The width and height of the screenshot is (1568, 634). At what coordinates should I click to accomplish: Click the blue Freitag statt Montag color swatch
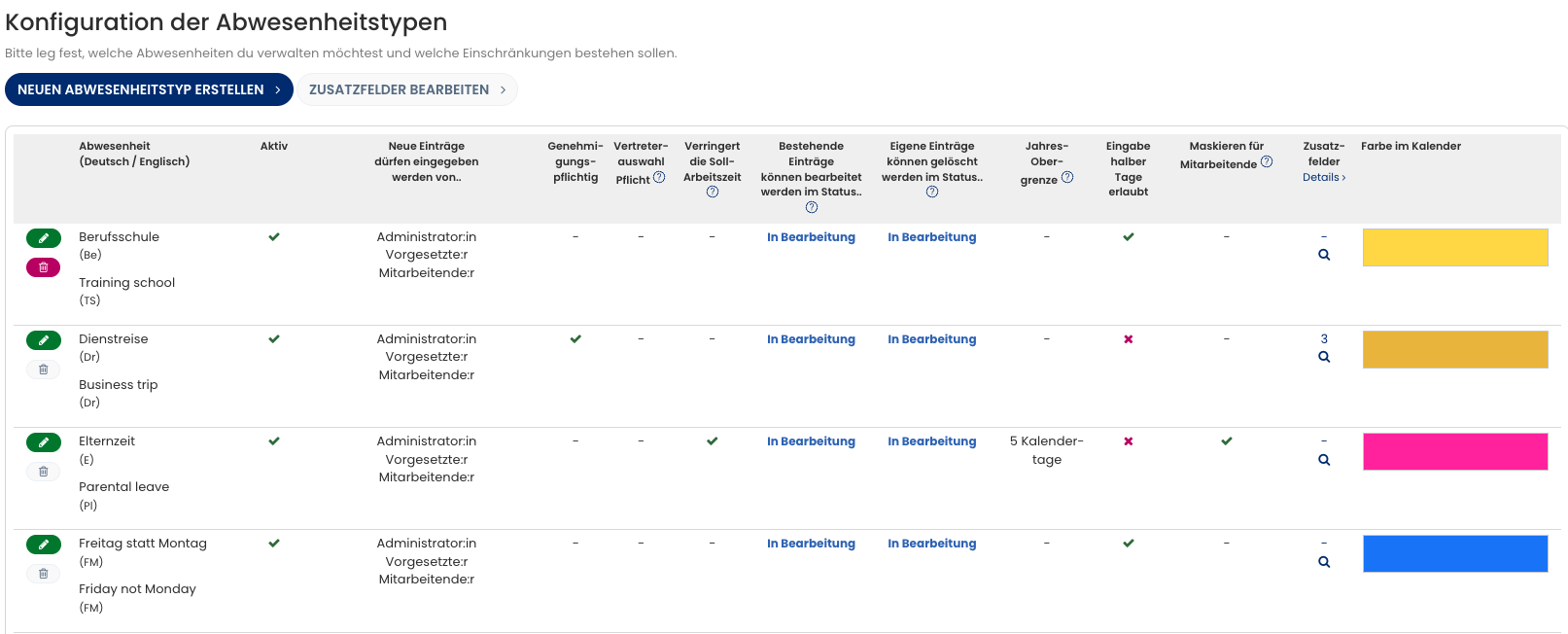point(1454,554)
